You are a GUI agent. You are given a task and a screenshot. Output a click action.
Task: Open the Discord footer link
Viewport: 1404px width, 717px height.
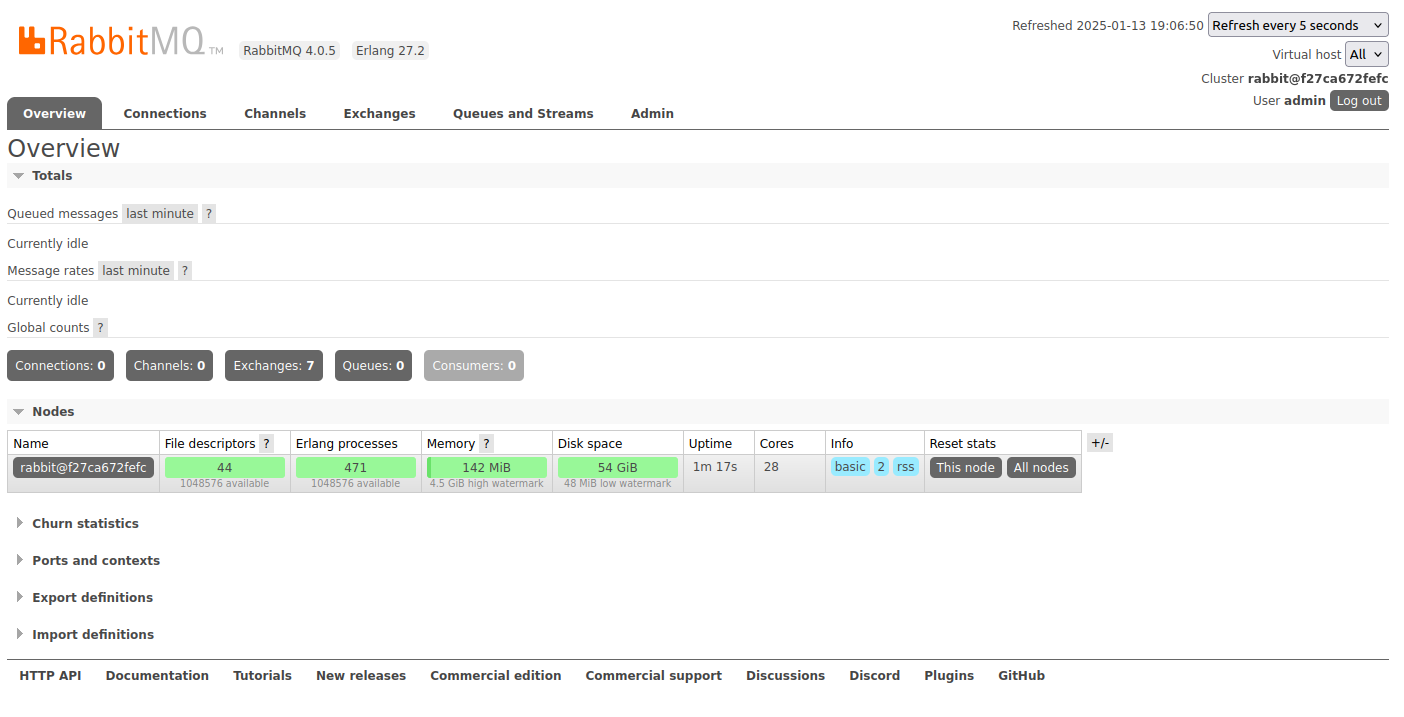875,676
